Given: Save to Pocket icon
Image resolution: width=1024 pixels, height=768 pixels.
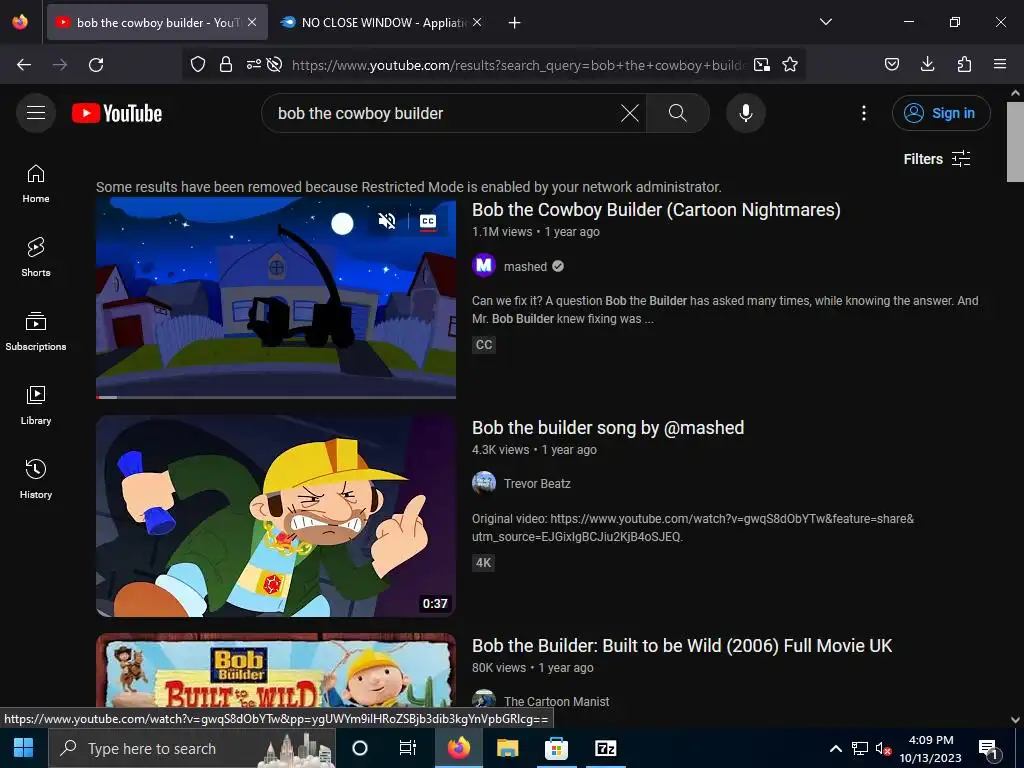Looking at the screenshot, I should pyautogui.click(x=891, y=65).
